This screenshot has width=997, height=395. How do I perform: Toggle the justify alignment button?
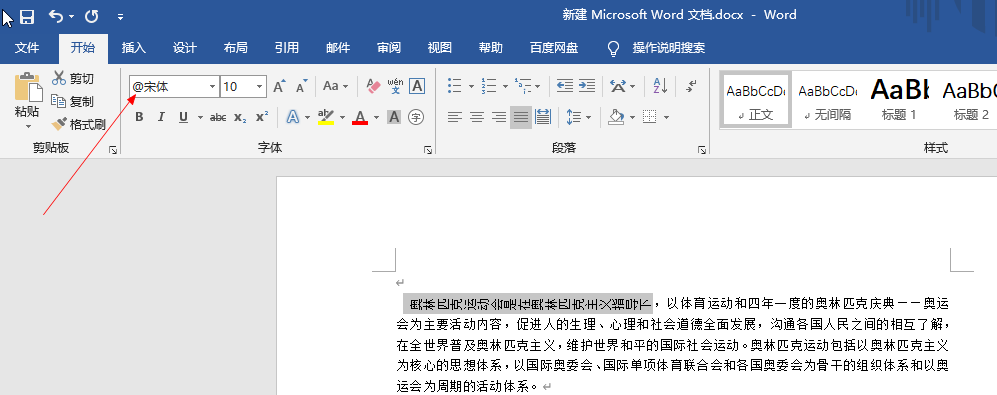click(x=521, y=117)
